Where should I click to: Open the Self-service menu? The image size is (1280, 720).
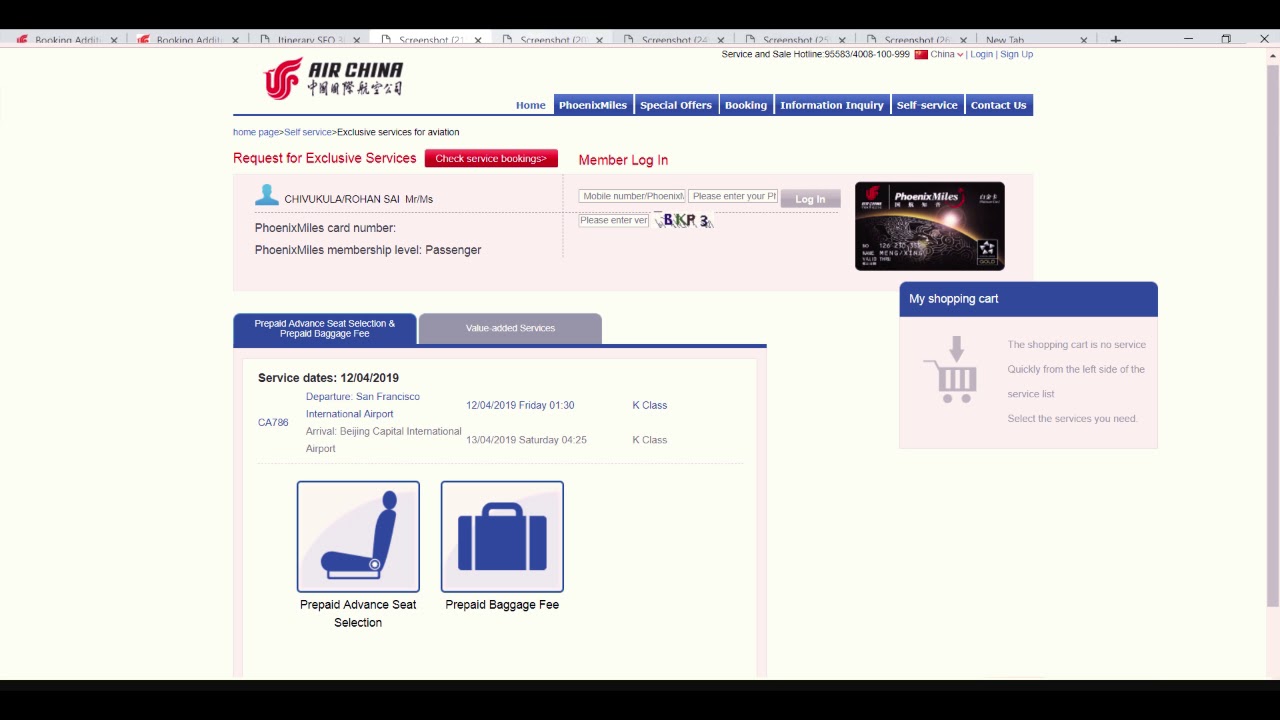pos(927,105)
